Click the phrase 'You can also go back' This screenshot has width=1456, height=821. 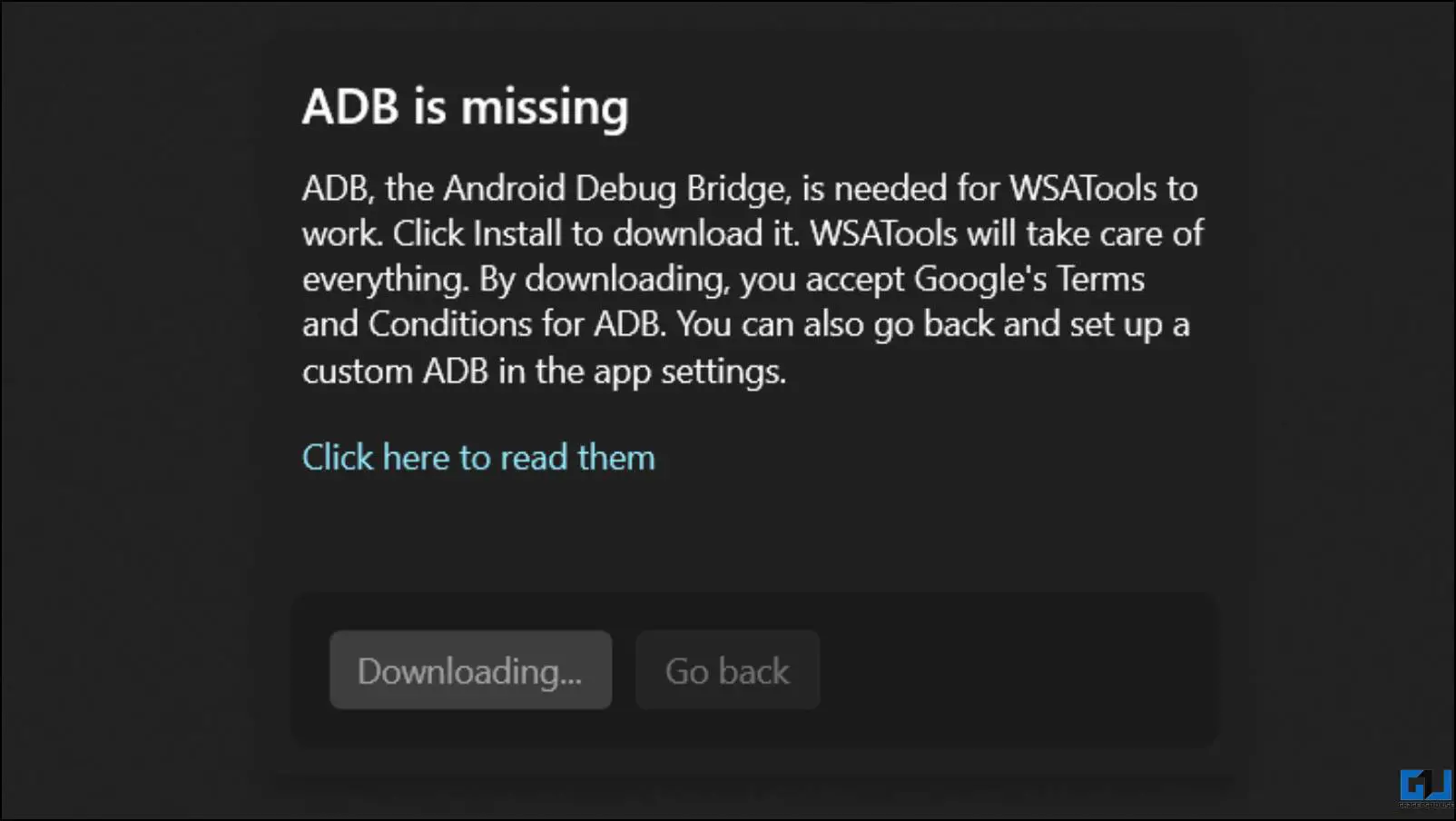[835, 324]
